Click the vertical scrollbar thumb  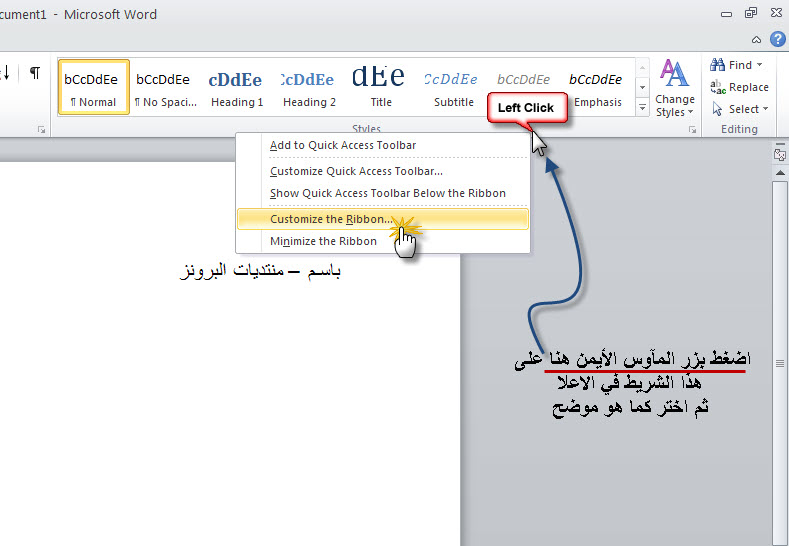(779, 363)
